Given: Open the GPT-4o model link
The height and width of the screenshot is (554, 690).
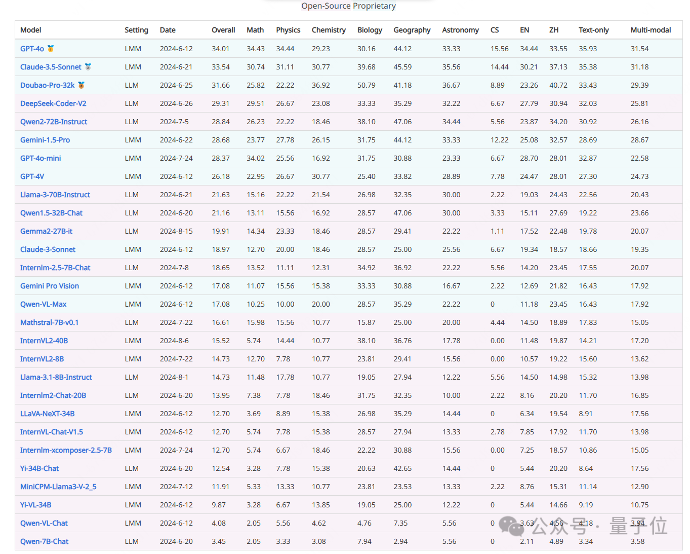Looking at the screenshot, I should pos(32,48).
